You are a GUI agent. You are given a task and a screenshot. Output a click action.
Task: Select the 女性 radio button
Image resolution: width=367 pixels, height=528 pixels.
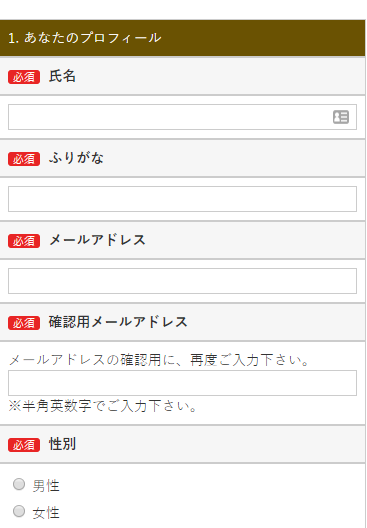click(19, 511)
